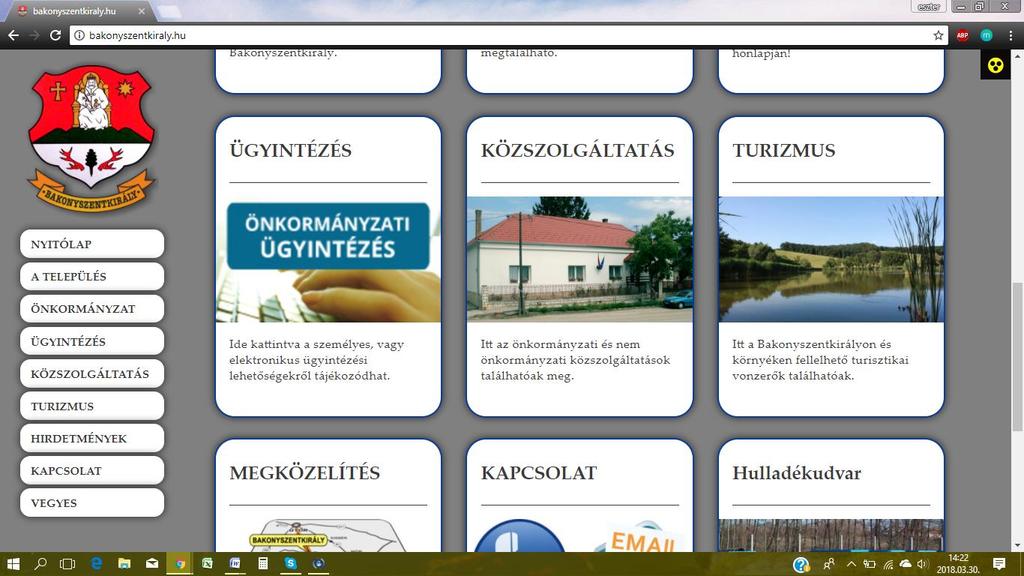Show hidden tray icons with the chevron

click(851, 564)
